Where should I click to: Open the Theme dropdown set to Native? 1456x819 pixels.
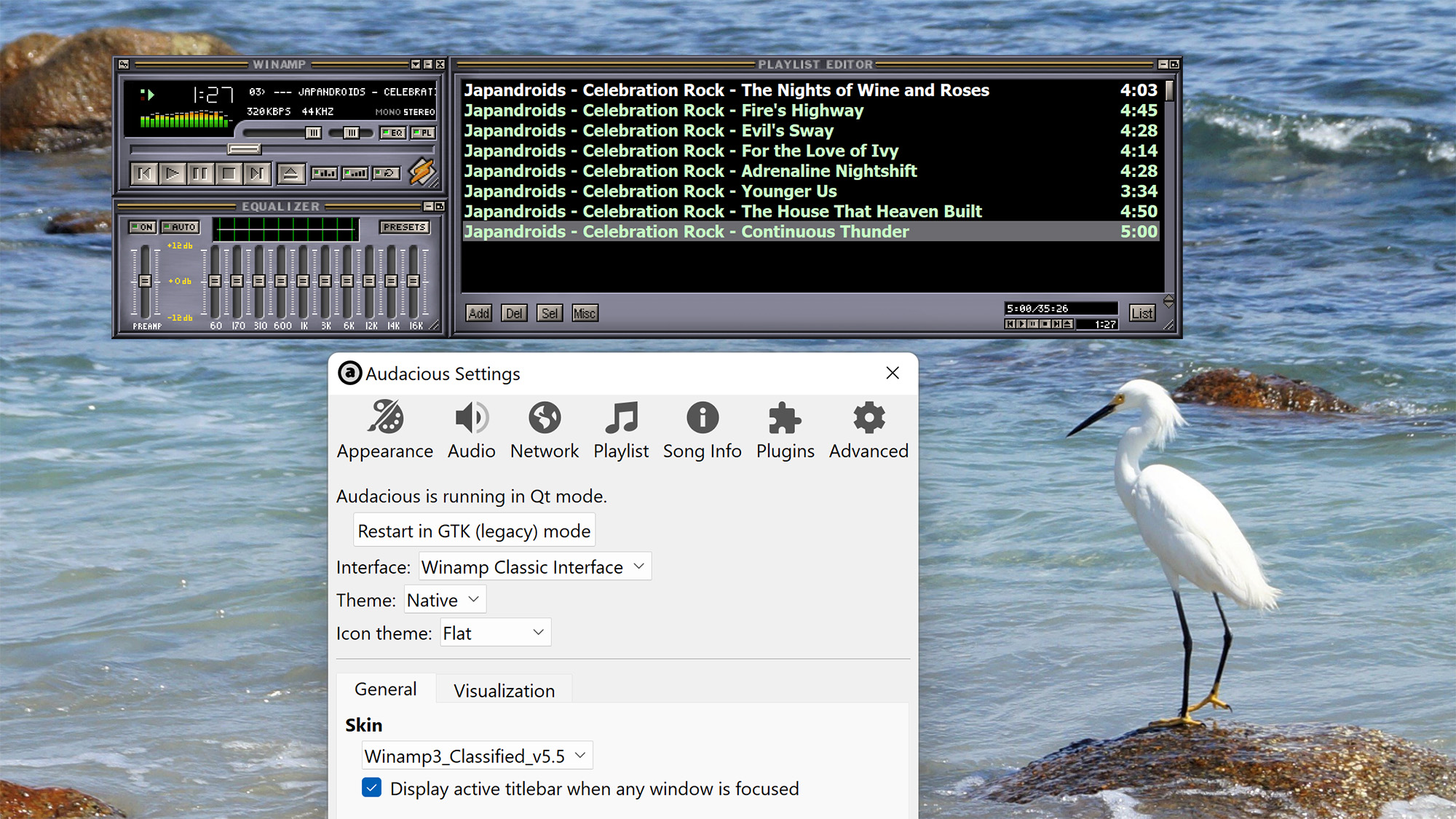(444, 599)
